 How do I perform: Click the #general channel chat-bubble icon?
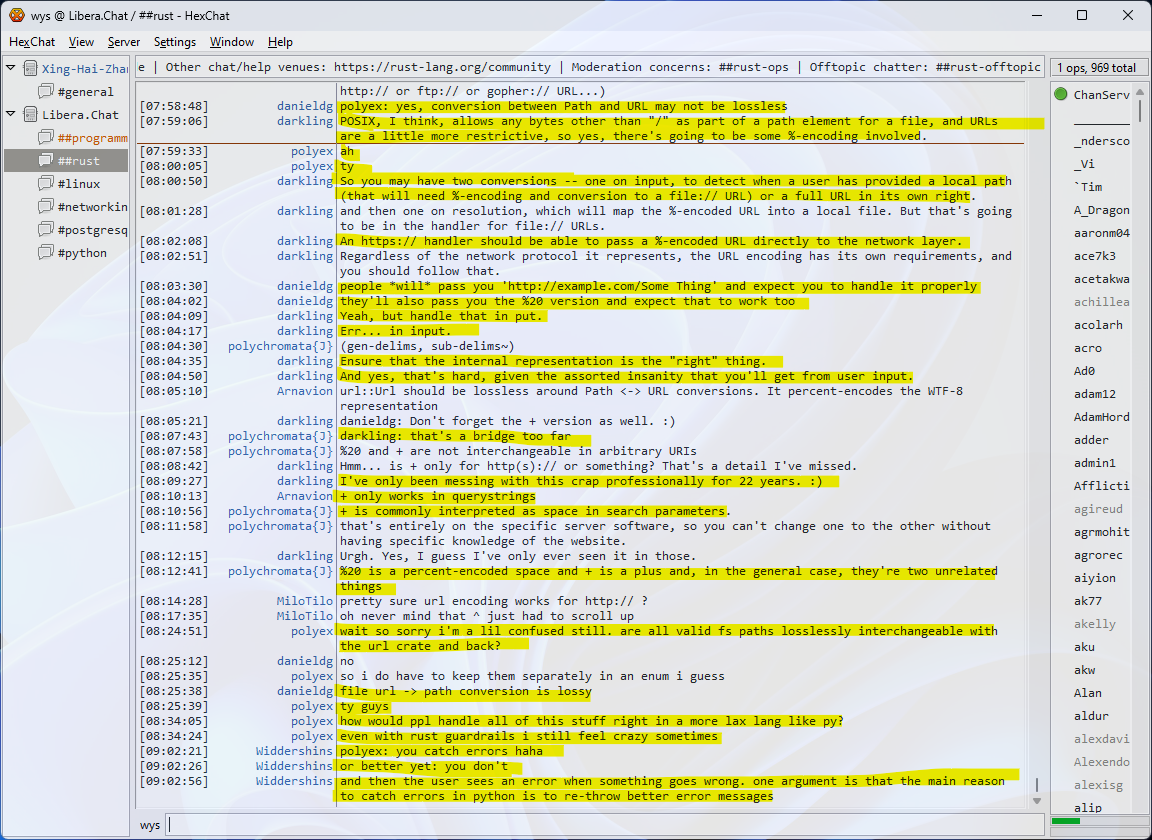pos(46,92)
